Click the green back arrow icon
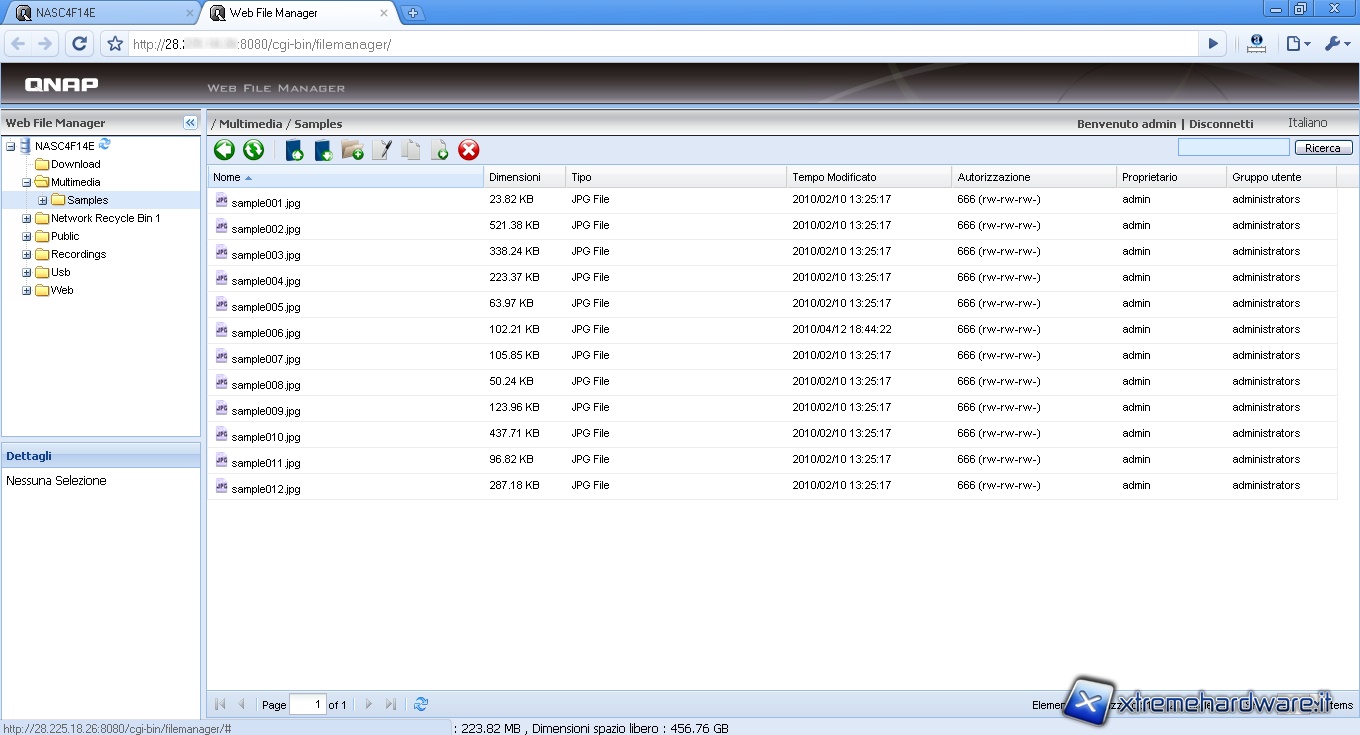 (x=224, y=150)
